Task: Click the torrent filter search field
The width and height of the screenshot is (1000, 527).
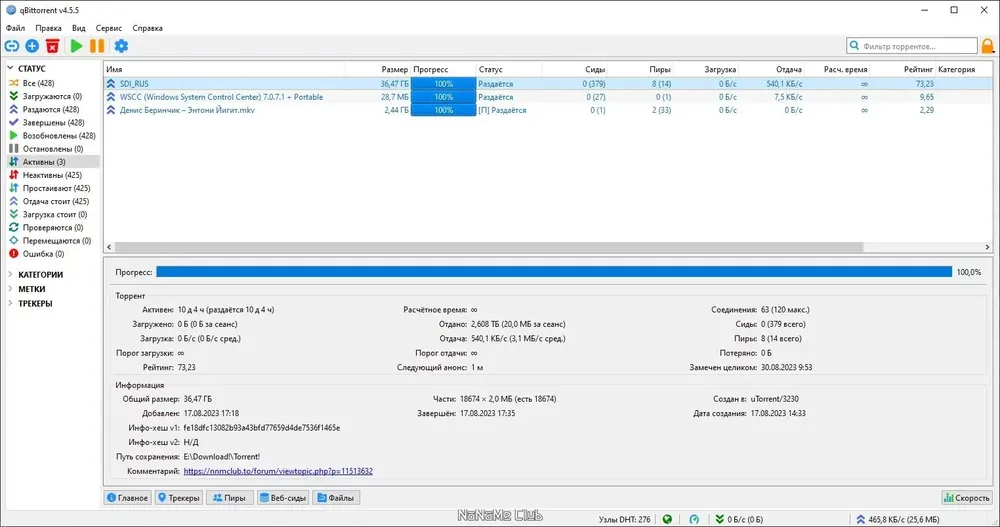Action: click(x=912, y=46)
